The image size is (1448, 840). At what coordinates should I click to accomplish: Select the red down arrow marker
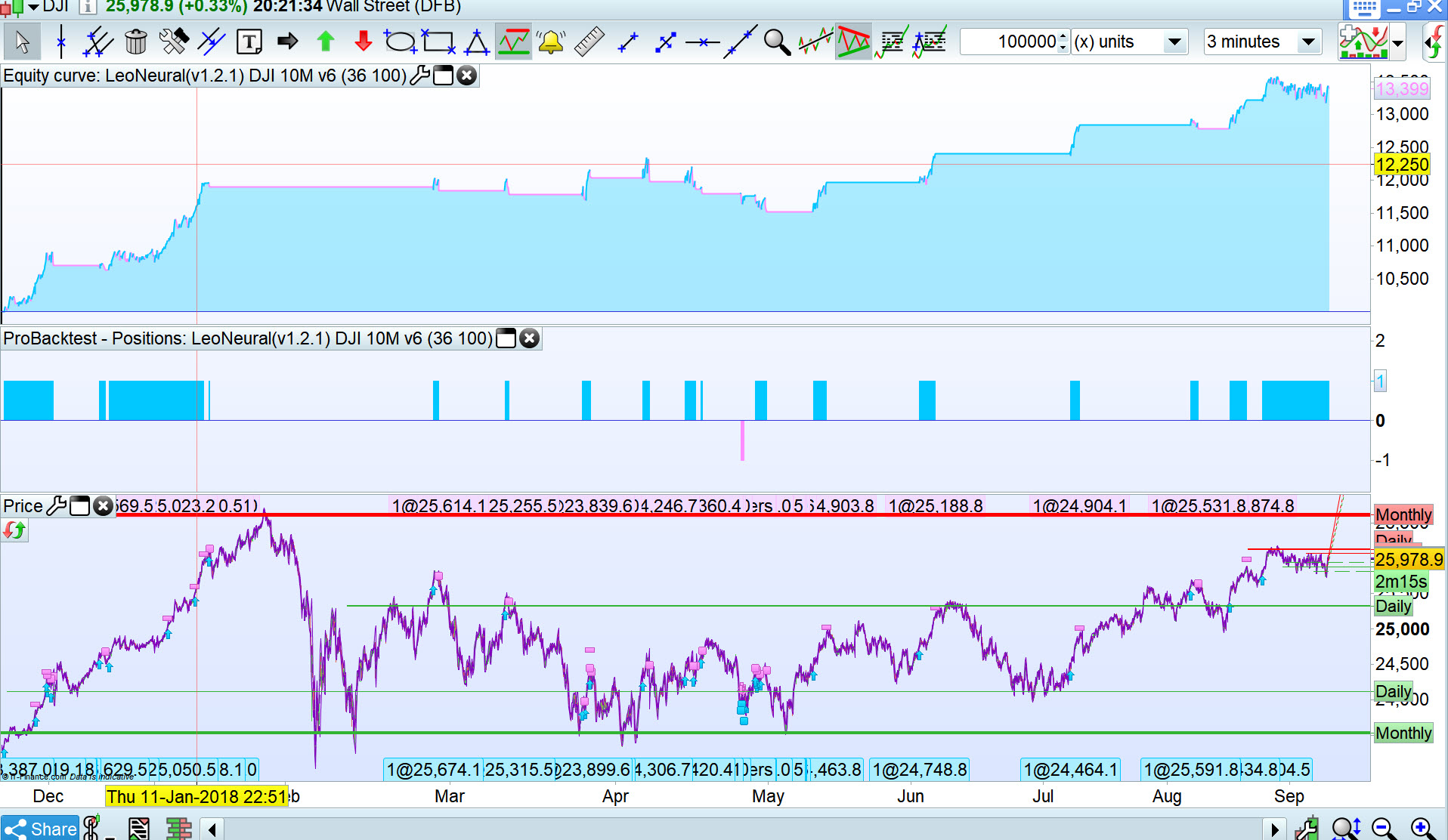coord(364,42)
